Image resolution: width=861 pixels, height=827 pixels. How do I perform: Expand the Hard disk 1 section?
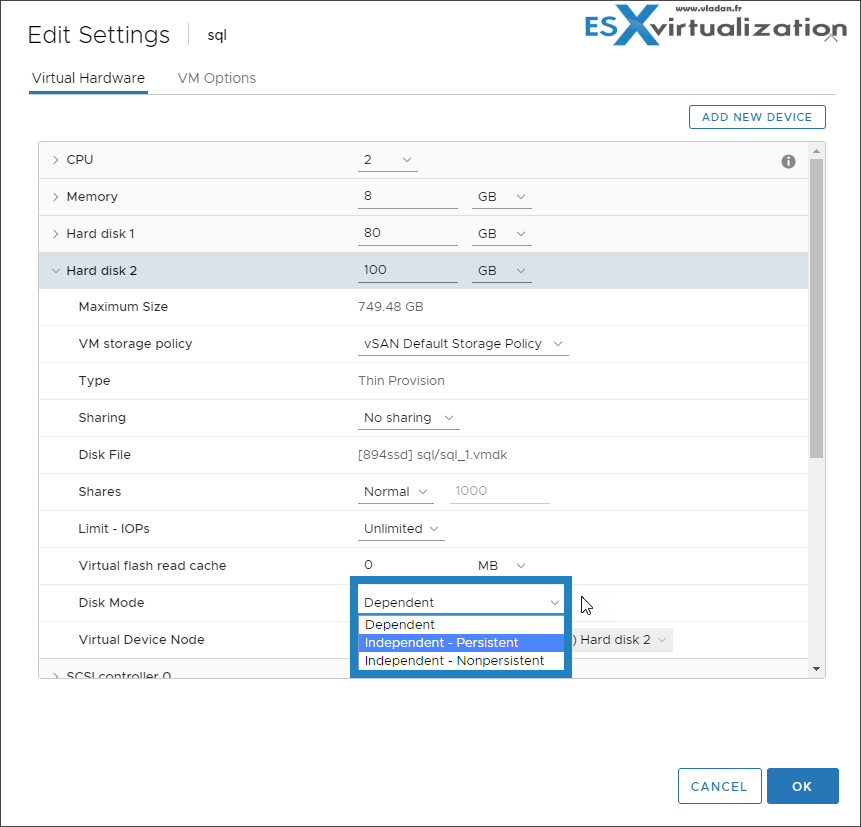[55, 234]
